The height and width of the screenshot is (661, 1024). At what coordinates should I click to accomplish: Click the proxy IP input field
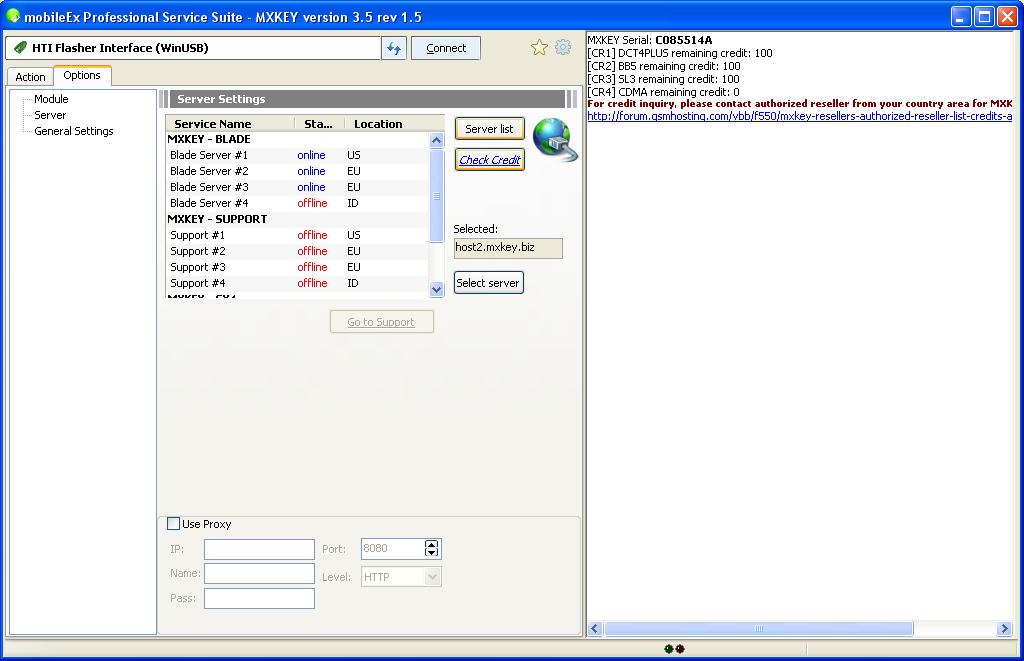point(259,549)
